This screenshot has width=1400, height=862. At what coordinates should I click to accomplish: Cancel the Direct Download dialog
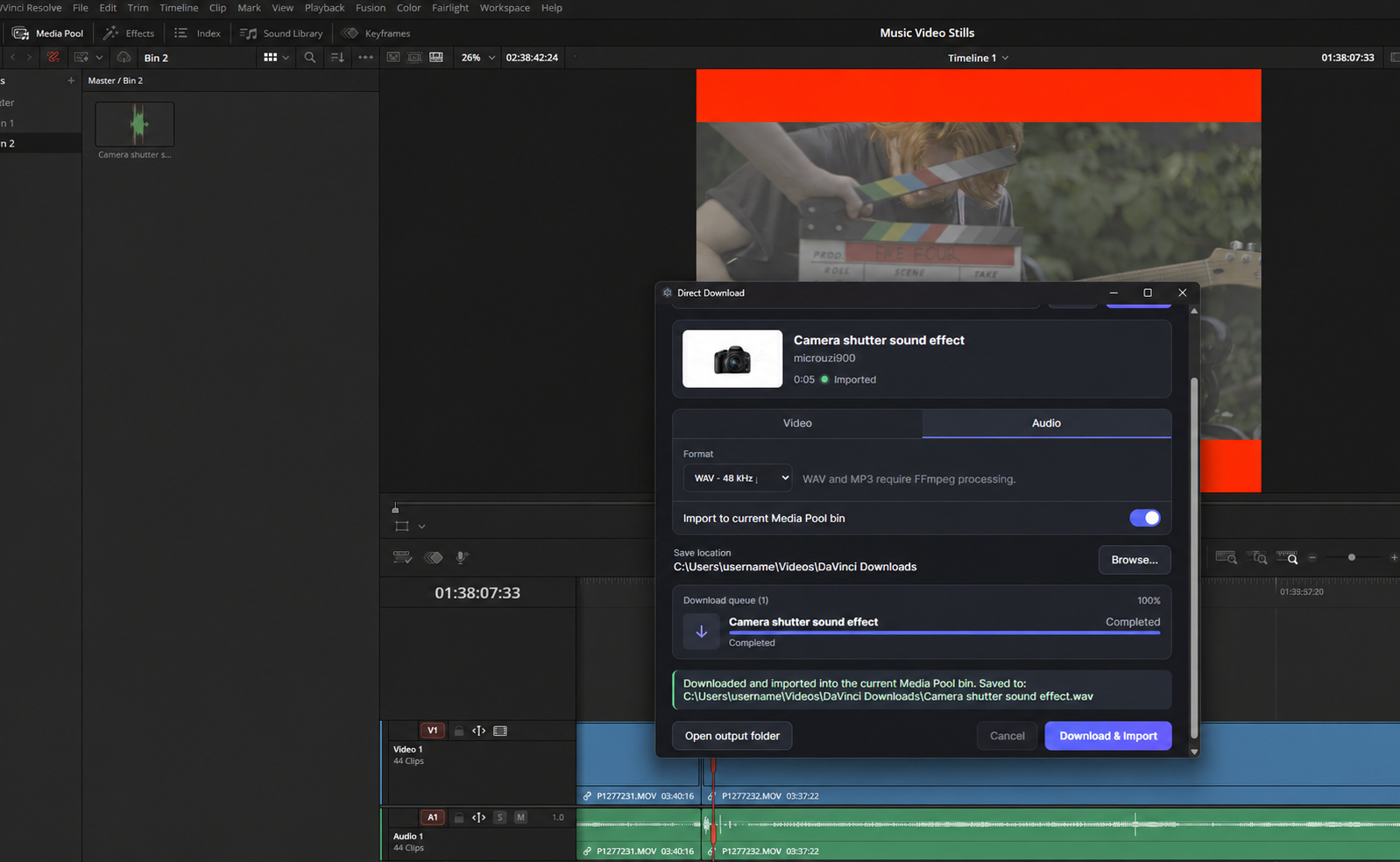click(1008, 736)
